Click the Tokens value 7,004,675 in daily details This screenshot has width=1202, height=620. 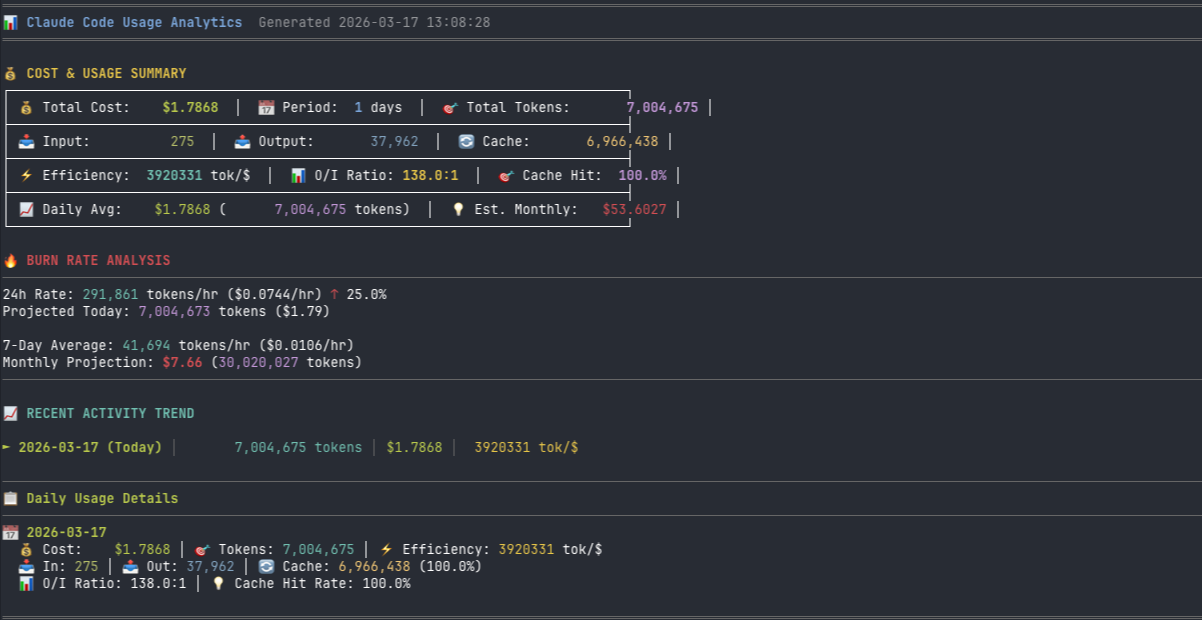(x=318, y=550)
